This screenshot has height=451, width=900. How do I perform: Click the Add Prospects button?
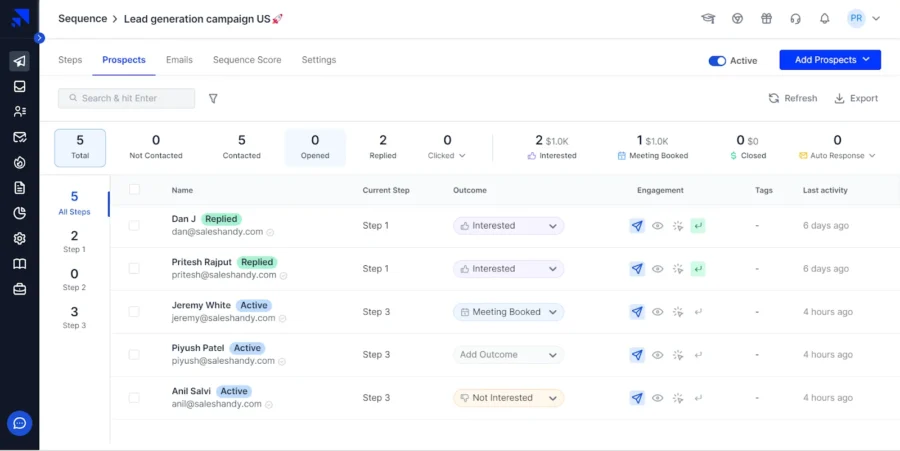coord(830,60)
